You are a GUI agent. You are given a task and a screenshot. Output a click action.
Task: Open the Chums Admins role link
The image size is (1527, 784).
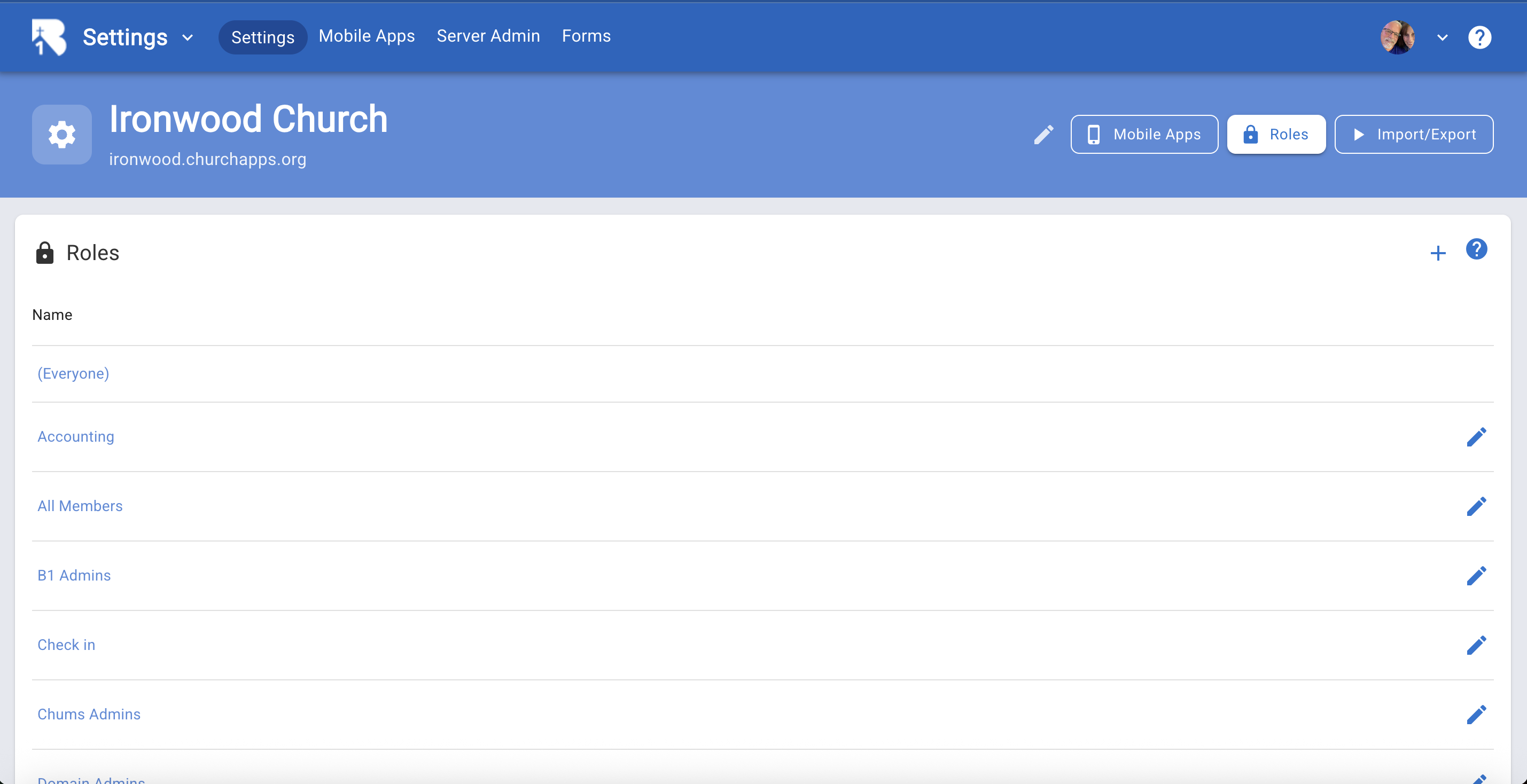[x=89, y=714]
